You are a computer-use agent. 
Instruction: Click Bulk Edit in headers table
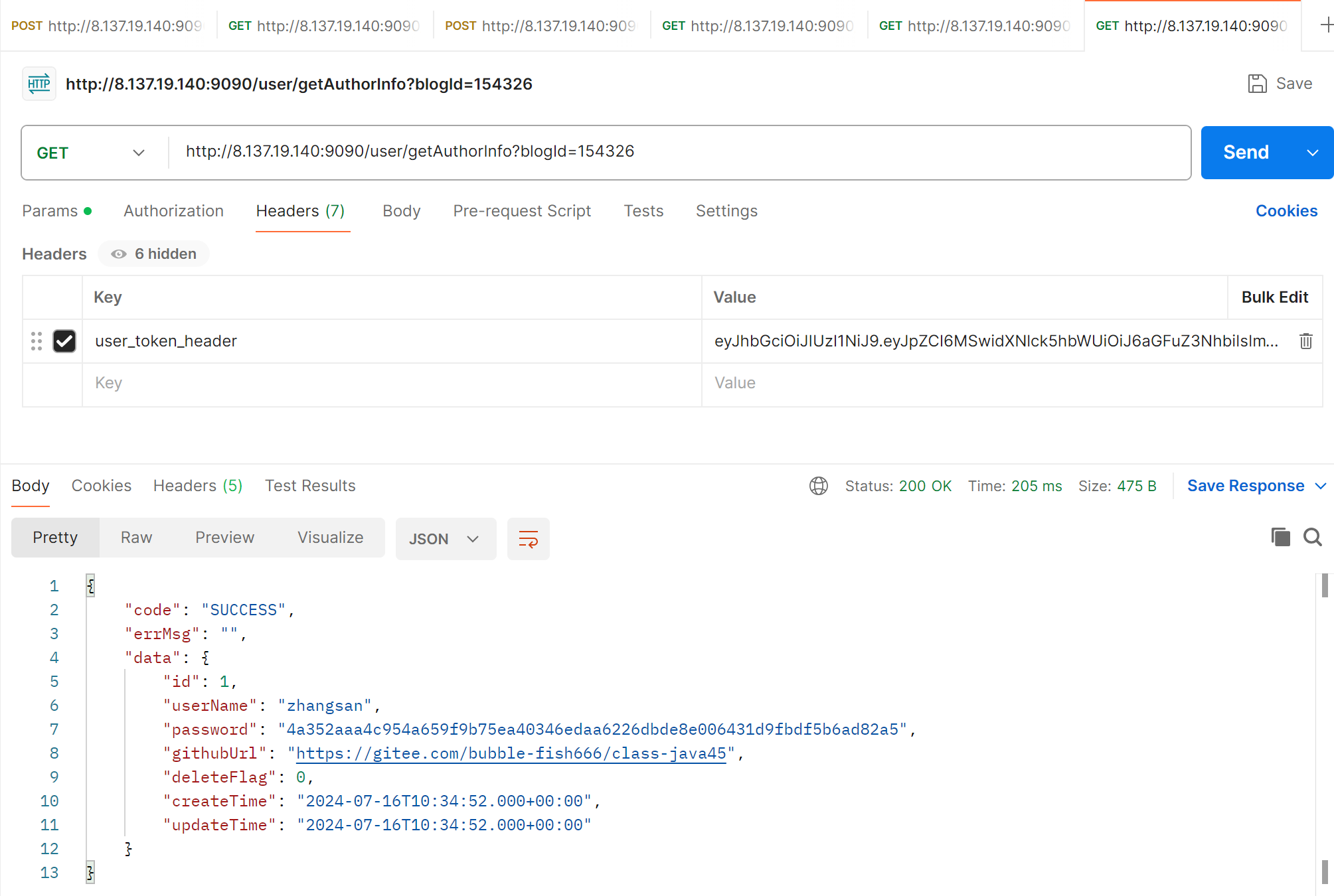click(x=1275, y=297)
